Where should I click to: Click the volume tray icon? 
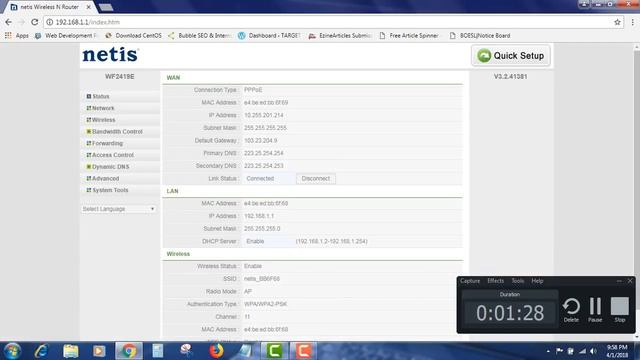click(x=593, y=351)
